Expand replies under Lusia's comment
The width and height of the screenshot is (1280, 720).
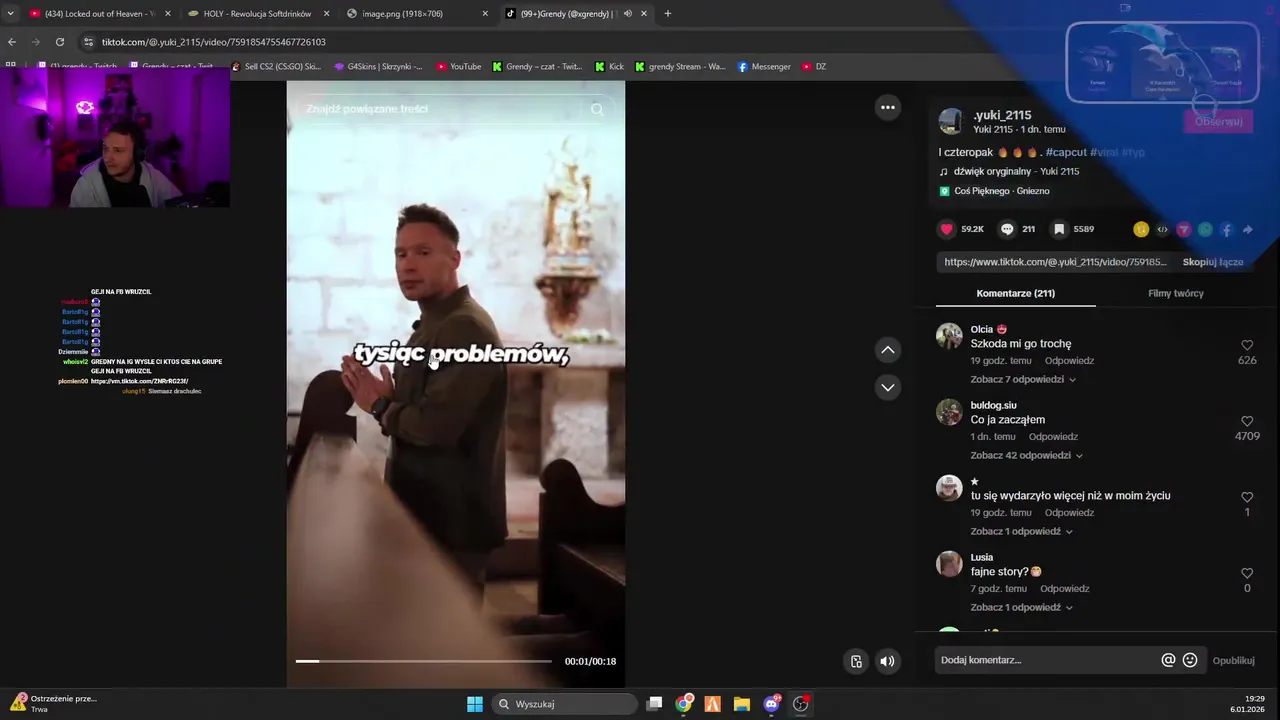point(1021,607)
